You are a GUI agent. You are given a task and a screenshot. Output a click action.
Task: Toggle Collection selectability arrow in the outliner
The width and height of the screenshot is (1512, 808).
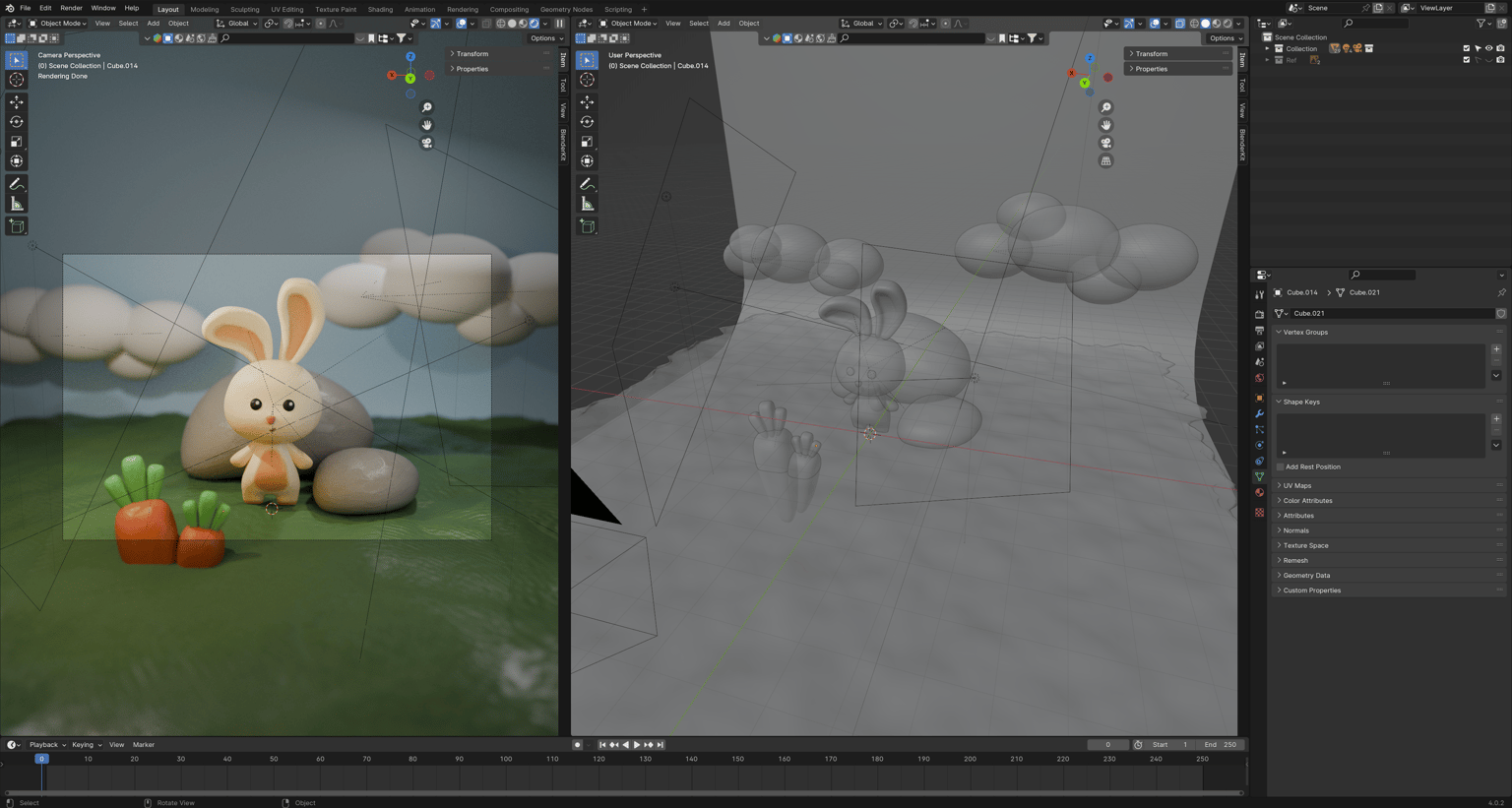point(1478,48)
